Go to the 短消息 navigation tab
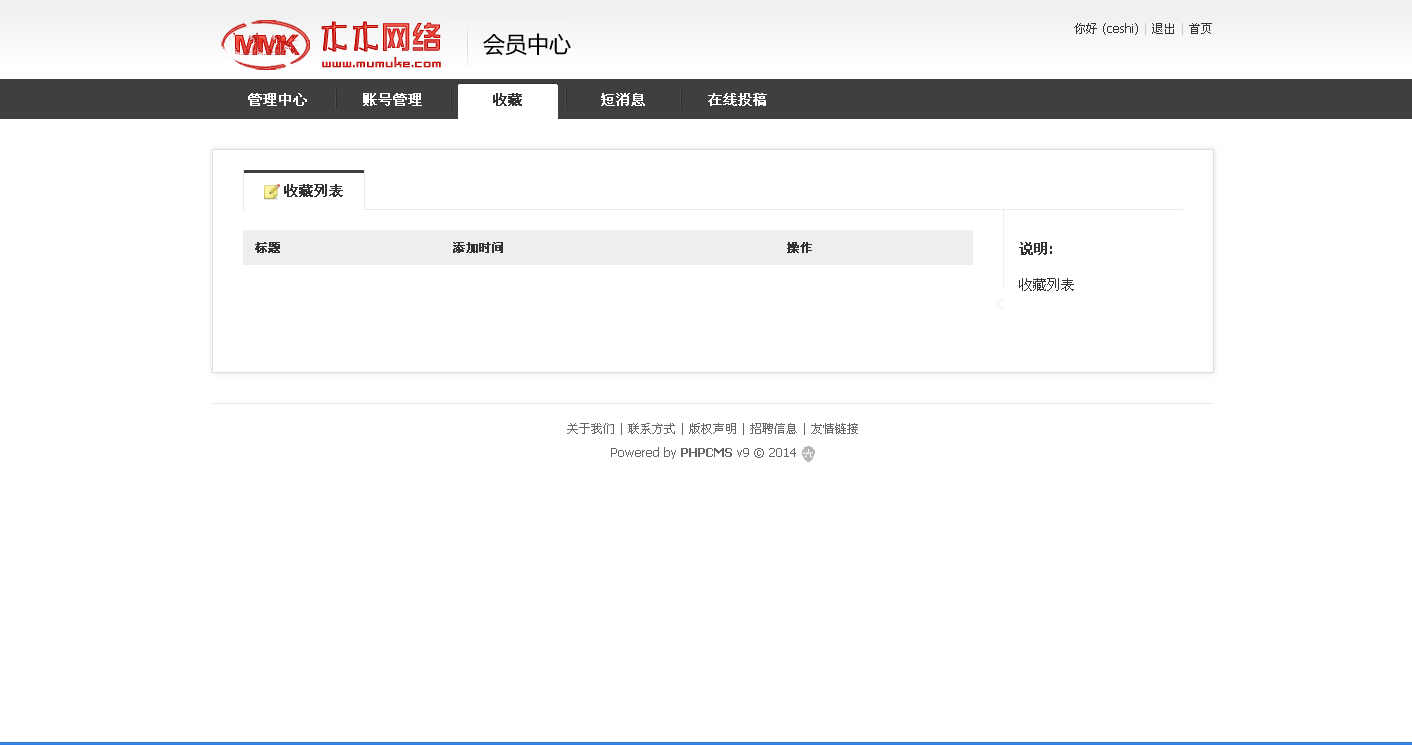This screenshot has height=745, width=1412. click(x=623, y=100)
